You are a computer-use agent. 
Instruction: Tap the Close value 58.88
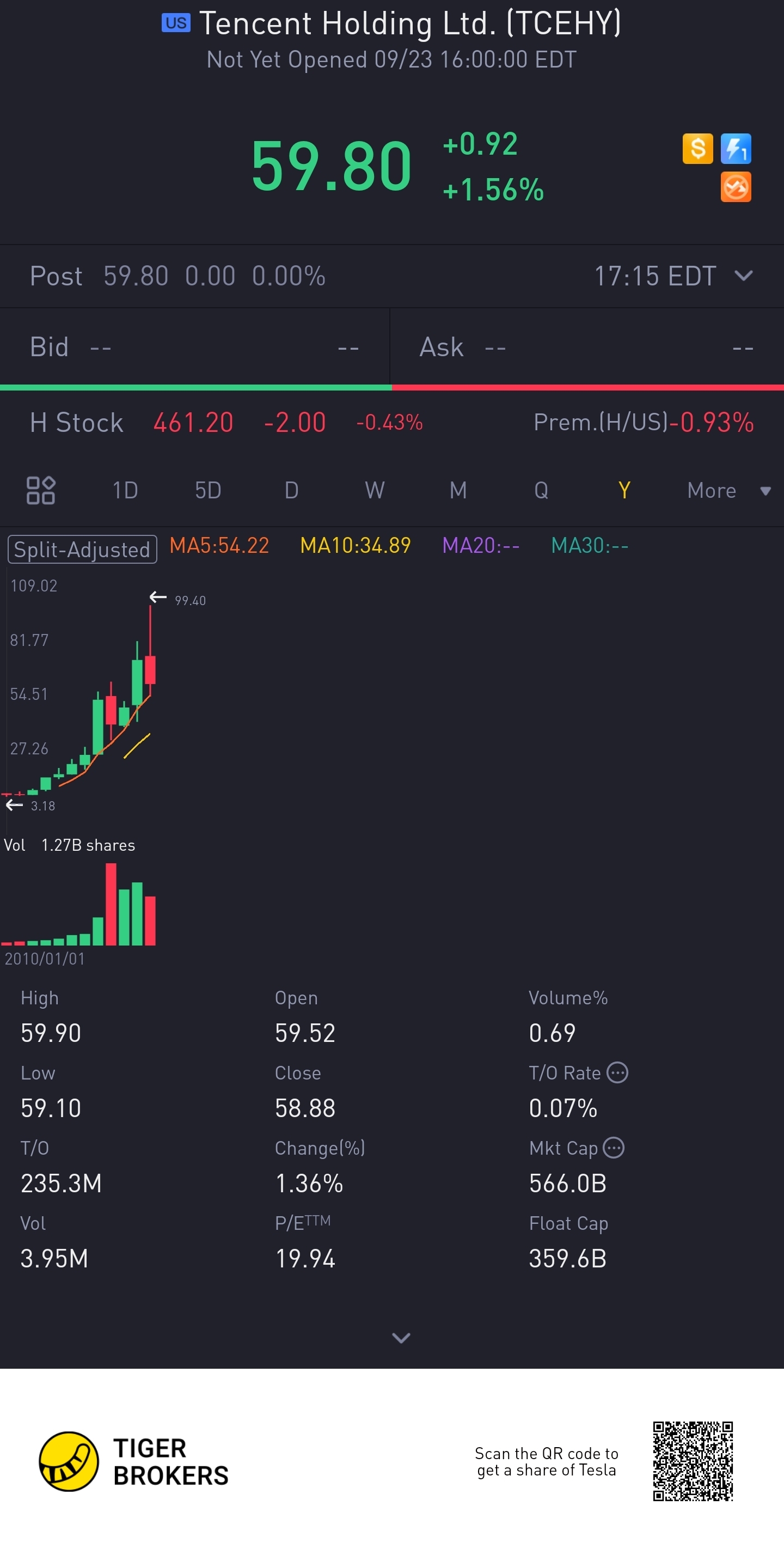click(x=305, y=1108)
